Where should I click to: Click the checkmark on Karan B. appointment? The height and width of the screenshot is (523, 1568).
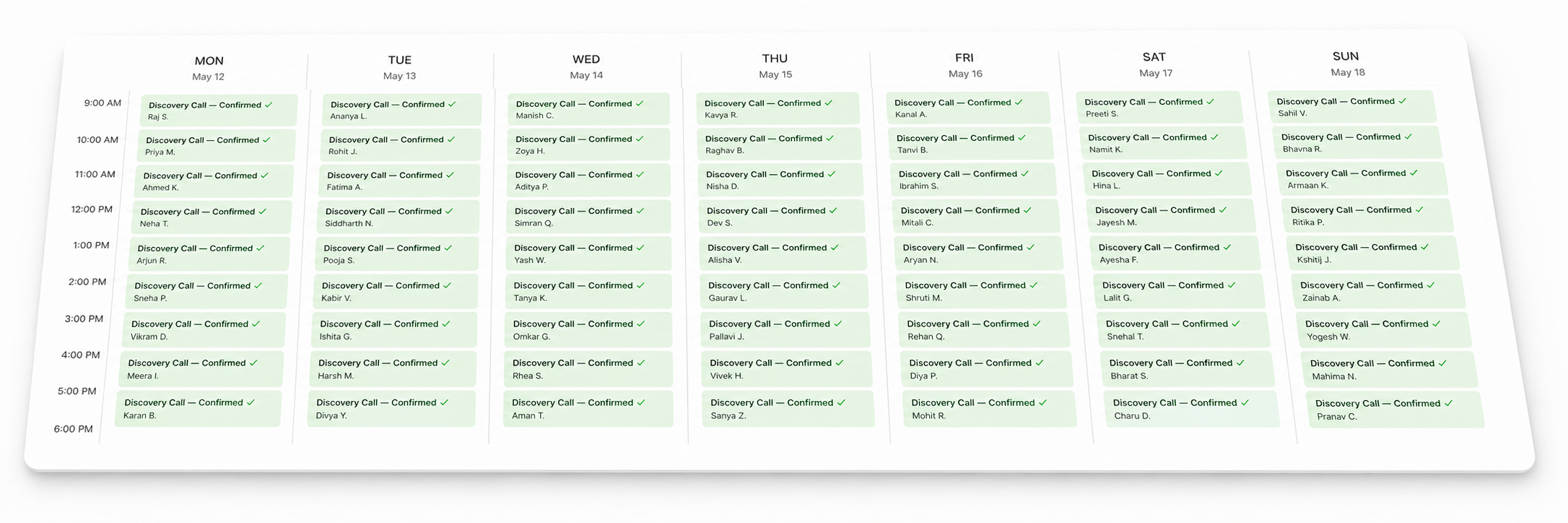(251, 402)
